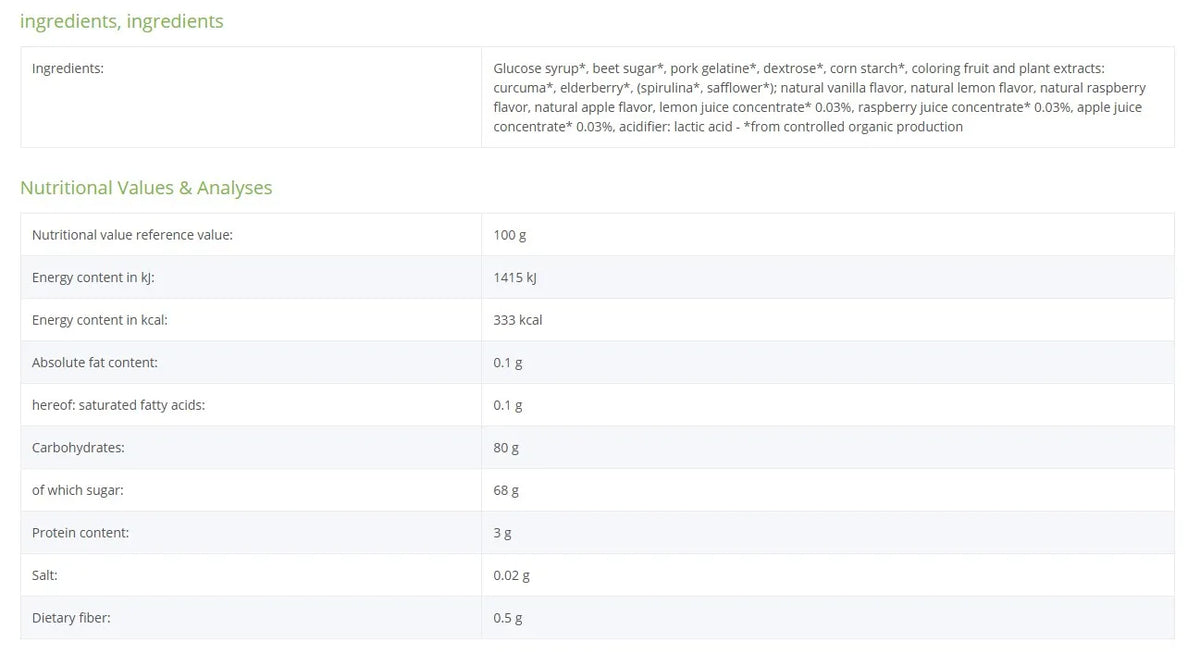Select the 'Dietary fiber:' row label
Image resolution: width=1200 pixels, height=666 pixels.
point(71,618)
